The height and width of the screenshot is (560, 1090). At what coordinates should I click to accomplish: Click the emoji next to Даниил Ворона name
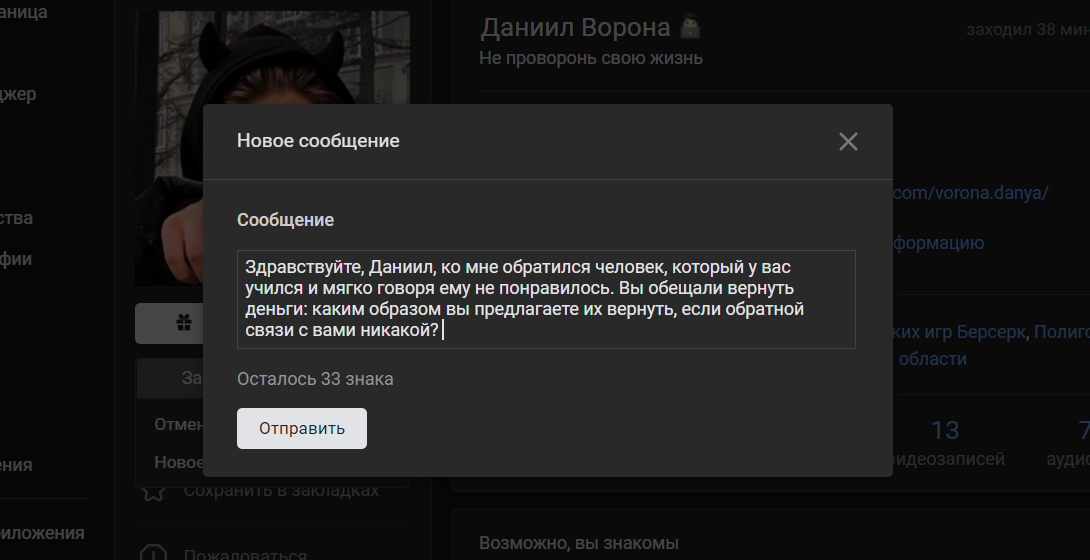[690, 27]
